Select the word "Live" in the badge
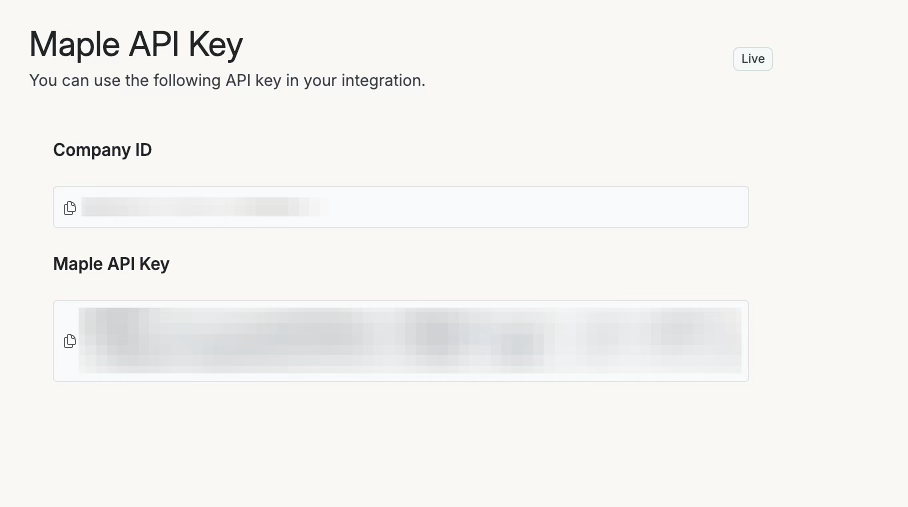The width and height of the screenshot is (908, 507). pyautogui.click(x=753, y=59)
